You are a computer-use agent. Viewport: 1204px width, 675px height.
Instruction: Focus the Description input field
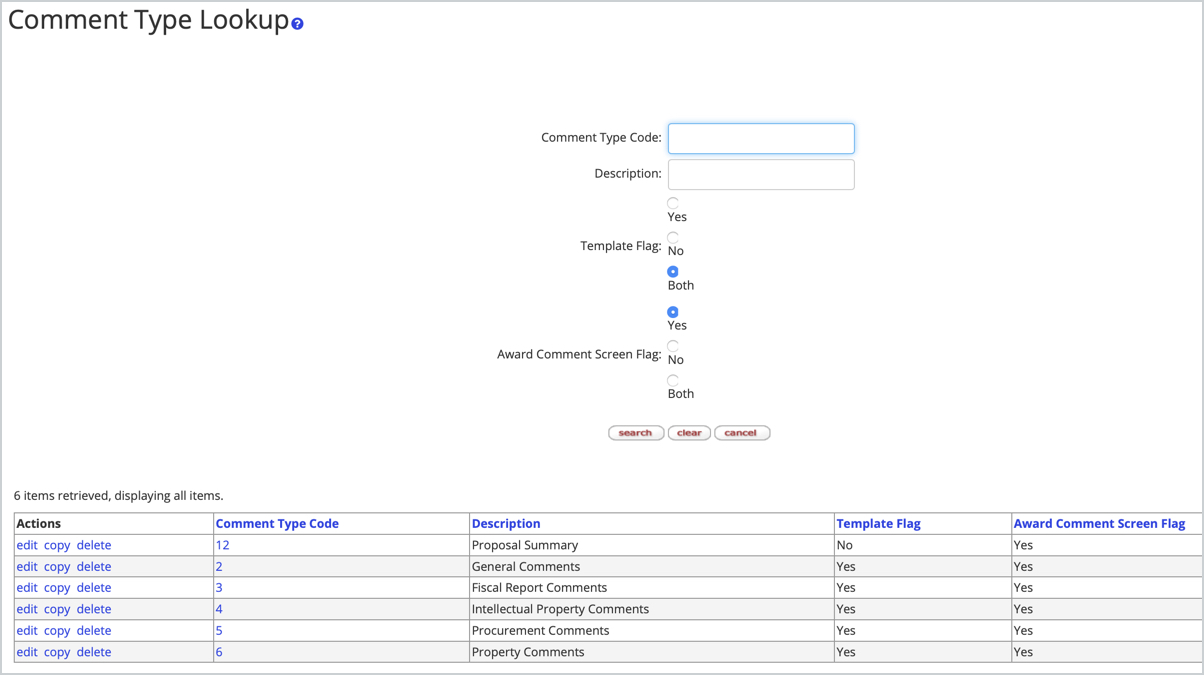click(x=761, y=174)
